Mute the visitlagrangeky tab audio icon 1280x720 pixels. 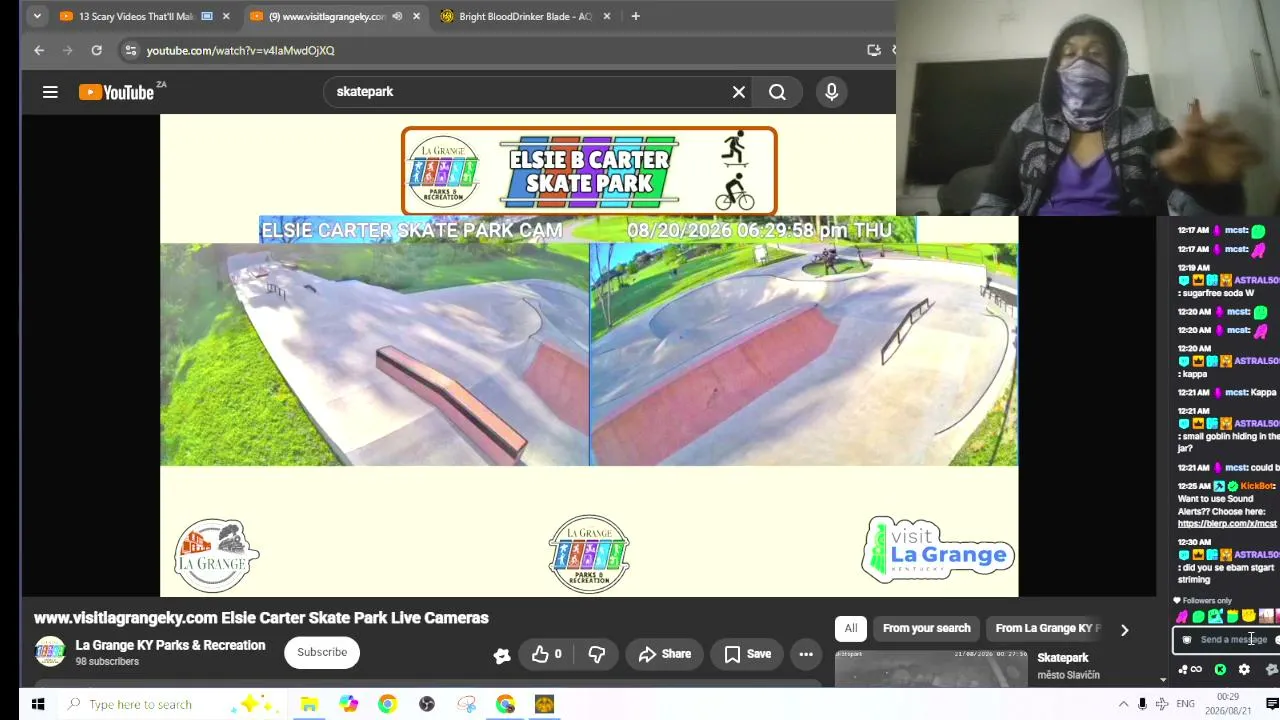tap(397, 16)
